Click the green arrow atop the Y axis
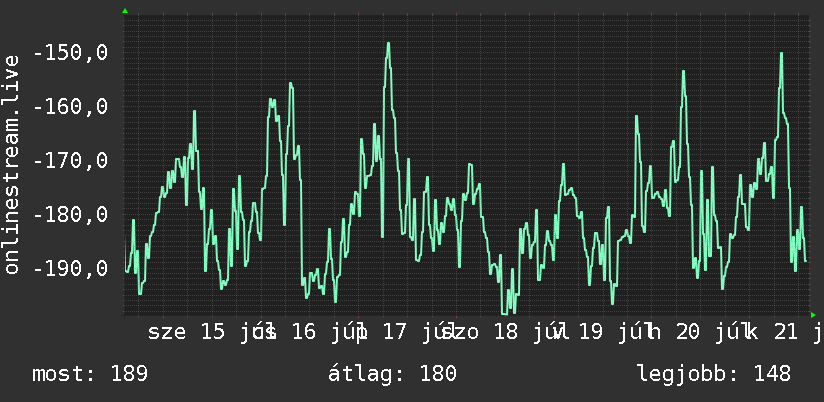 (125, 11)
